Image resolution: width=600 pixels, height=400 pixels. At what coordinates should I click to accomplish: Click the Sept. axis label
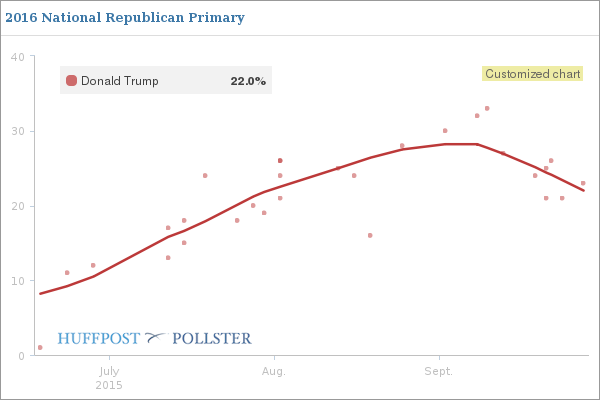439,371
